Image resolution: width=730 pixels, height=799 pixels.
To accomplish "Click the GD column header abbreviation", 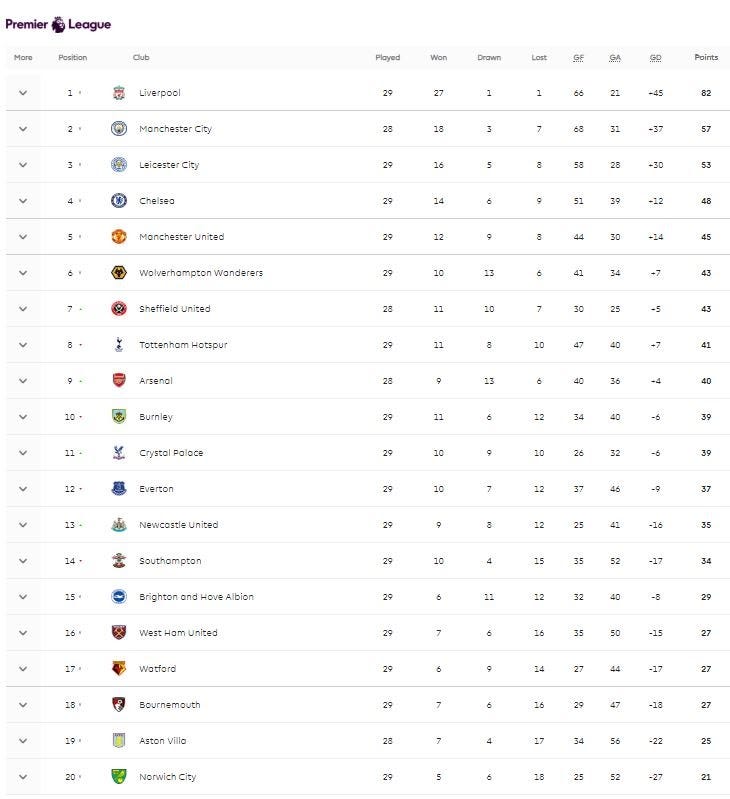I will tap(656, 58).
